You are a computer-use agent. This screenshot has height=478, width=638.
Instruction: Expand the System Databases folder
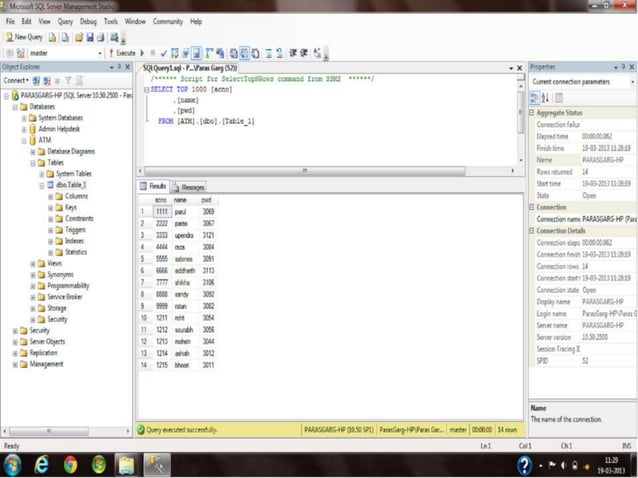25,117
